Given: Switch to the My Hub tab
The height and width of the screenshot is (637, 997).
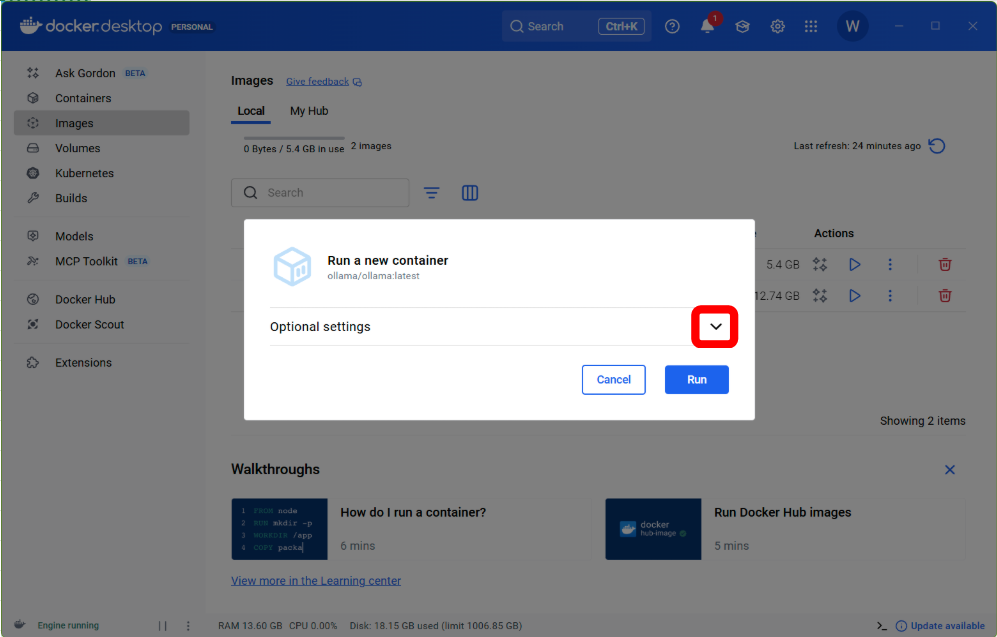Looking at the screenshot, I should (309, 111).
